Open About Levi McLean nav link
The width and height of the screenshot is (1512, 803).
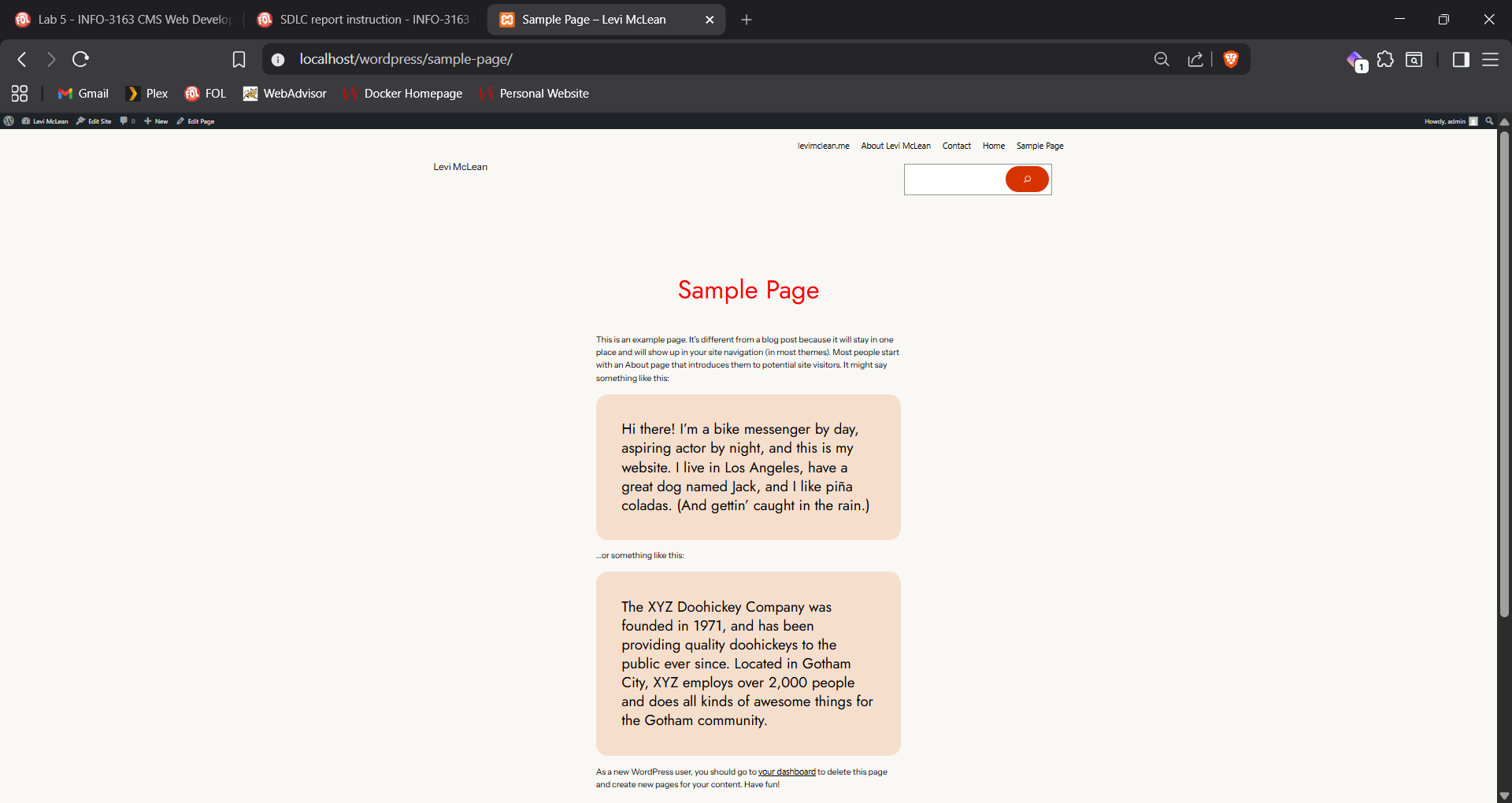[895, 146]
